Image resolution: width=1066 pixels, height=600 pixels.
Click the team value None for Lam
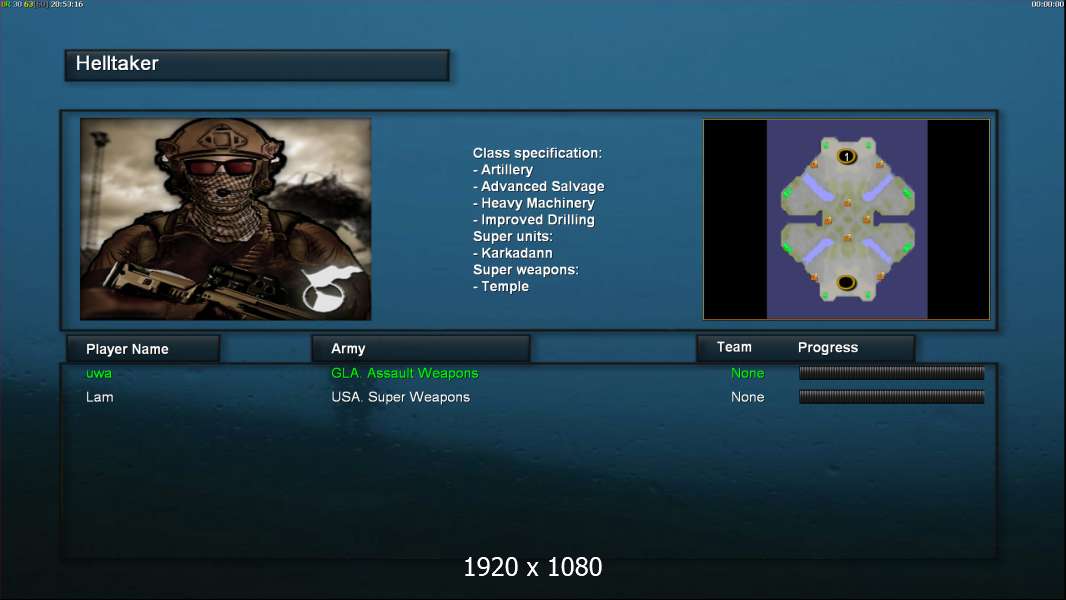coord(747,397)
